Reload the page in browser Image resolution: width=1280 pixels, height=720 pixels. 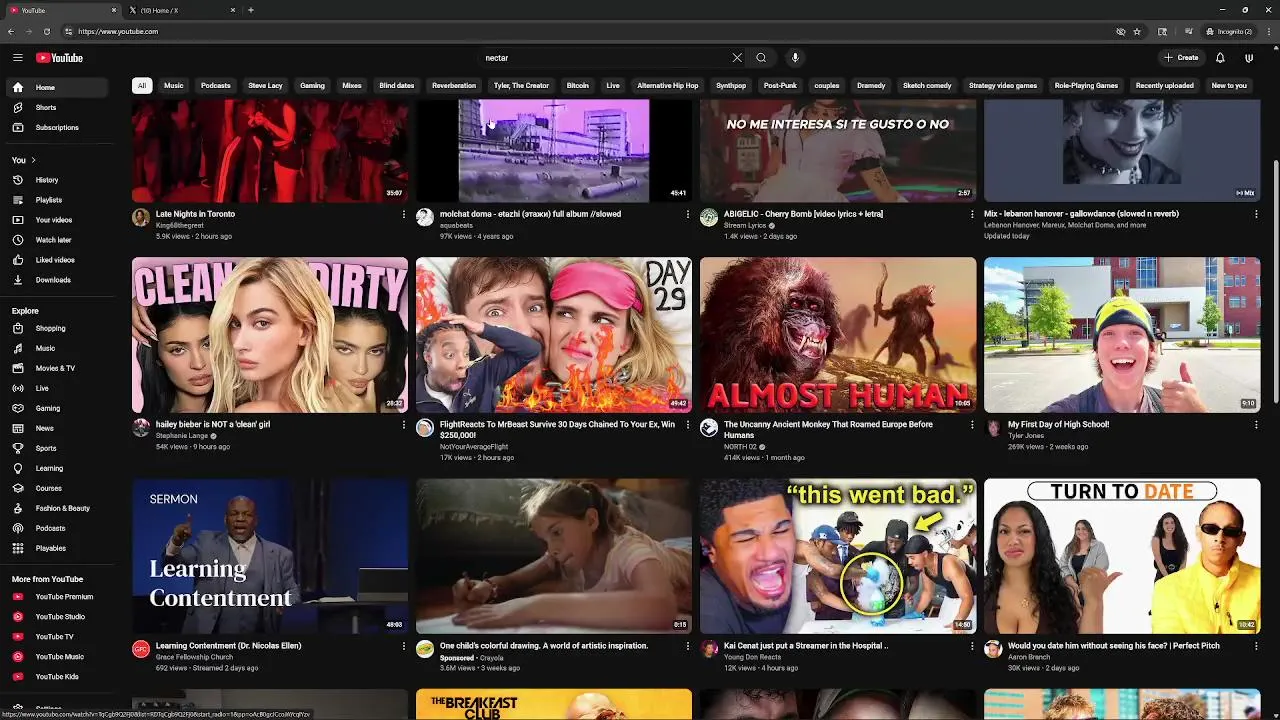click(46, 32)
